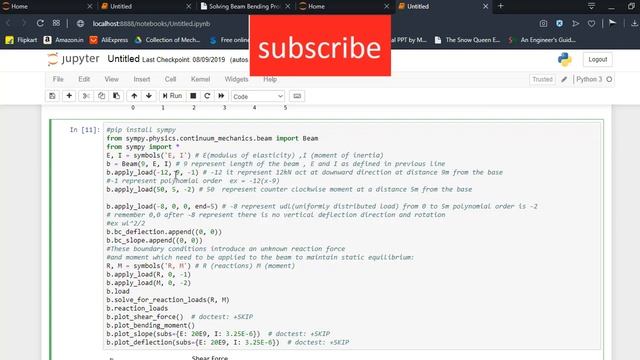Click the ad blocker shield icon

pyautogui.click(x=559, y=24)
